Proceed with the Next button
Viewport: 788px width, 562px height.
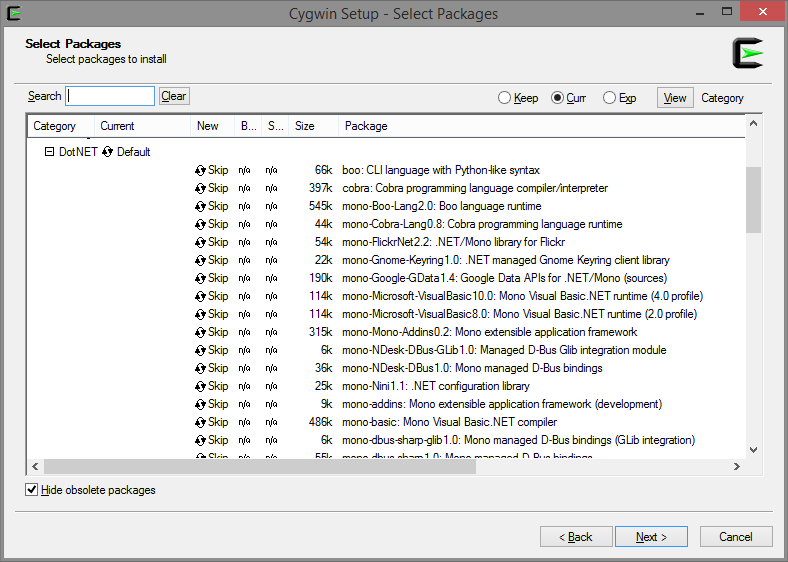pos(651,537)
